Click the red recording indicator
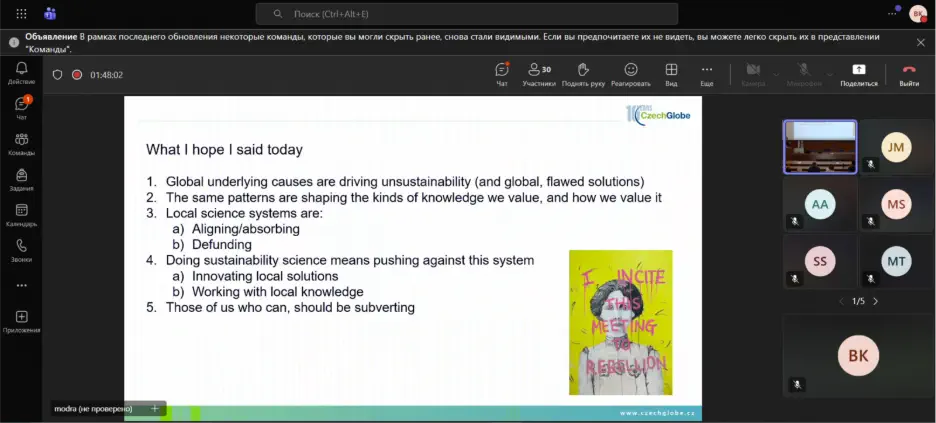936x423 pixels. pyautogui.click(x=77, y=75)
